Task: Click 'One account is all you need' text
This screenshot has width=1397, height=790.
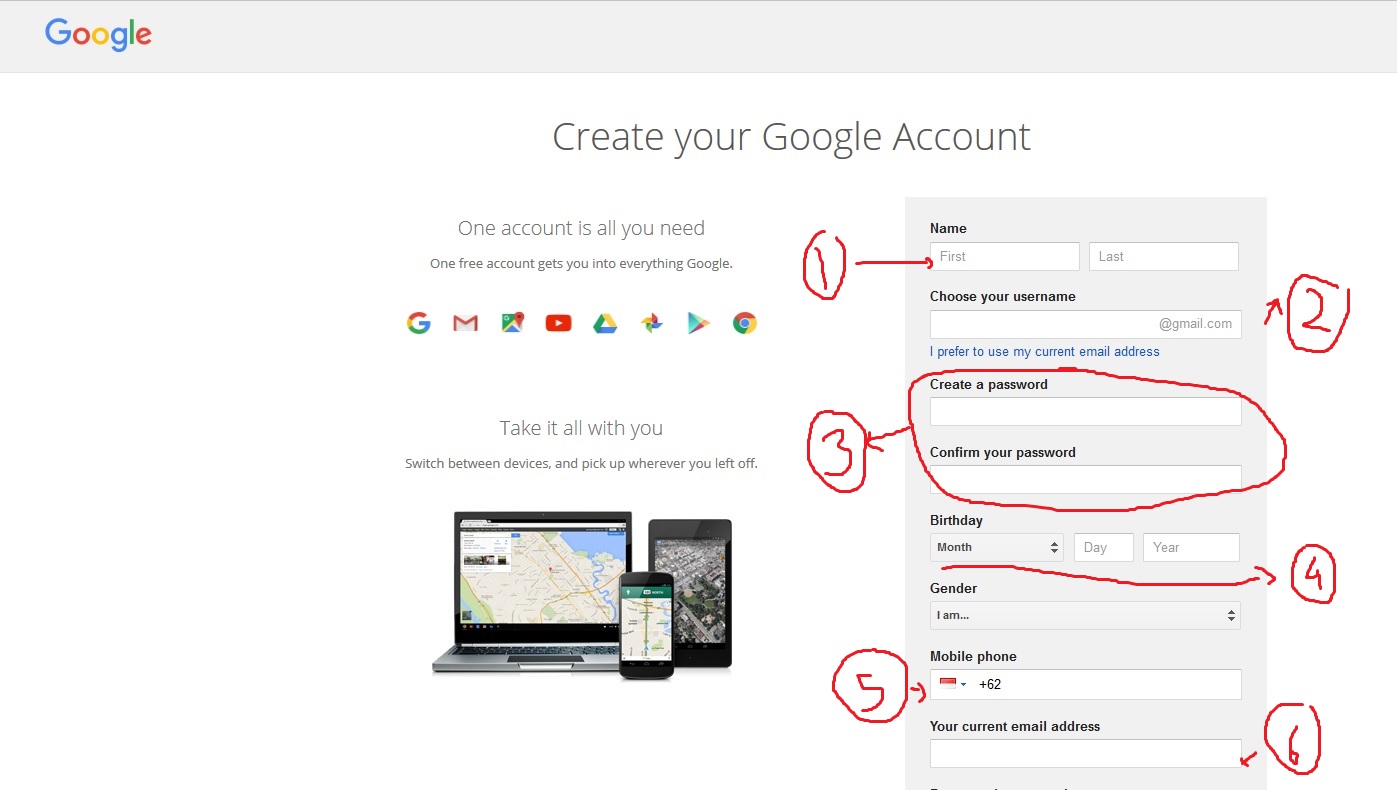Action: (581, 228)
